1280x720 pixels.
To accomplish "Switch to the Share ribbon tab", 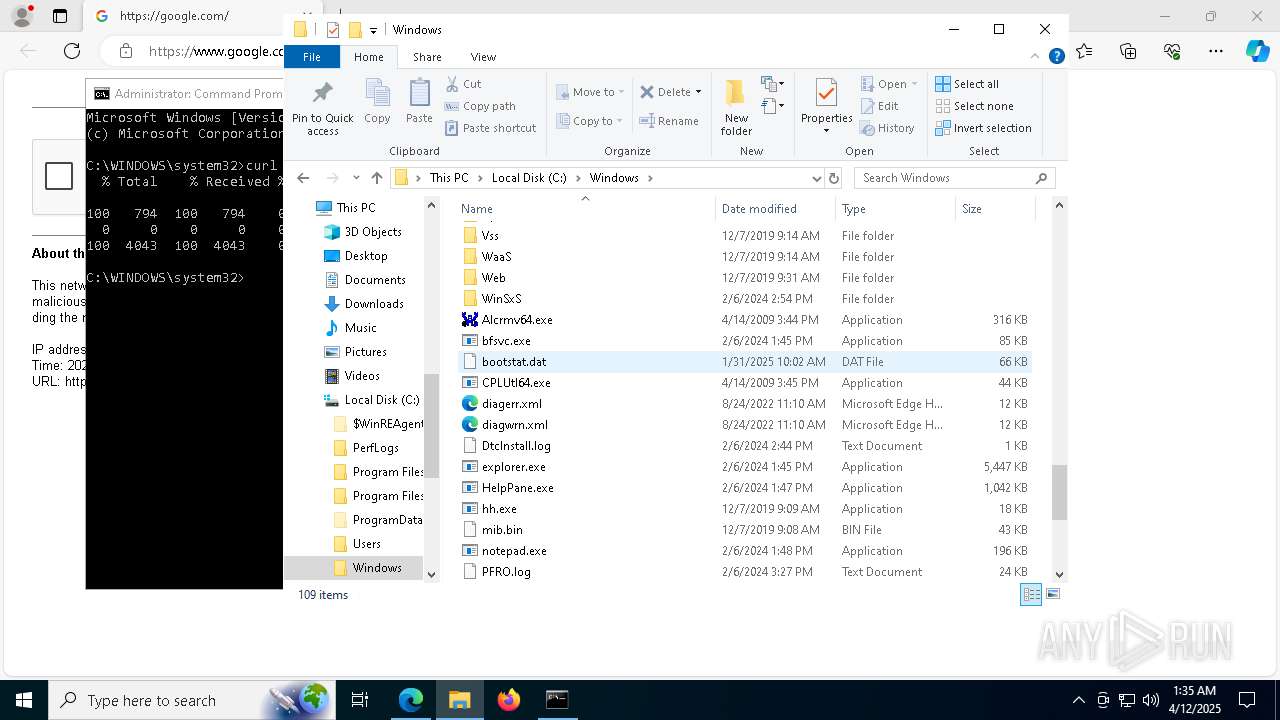I will click(427, 57).
